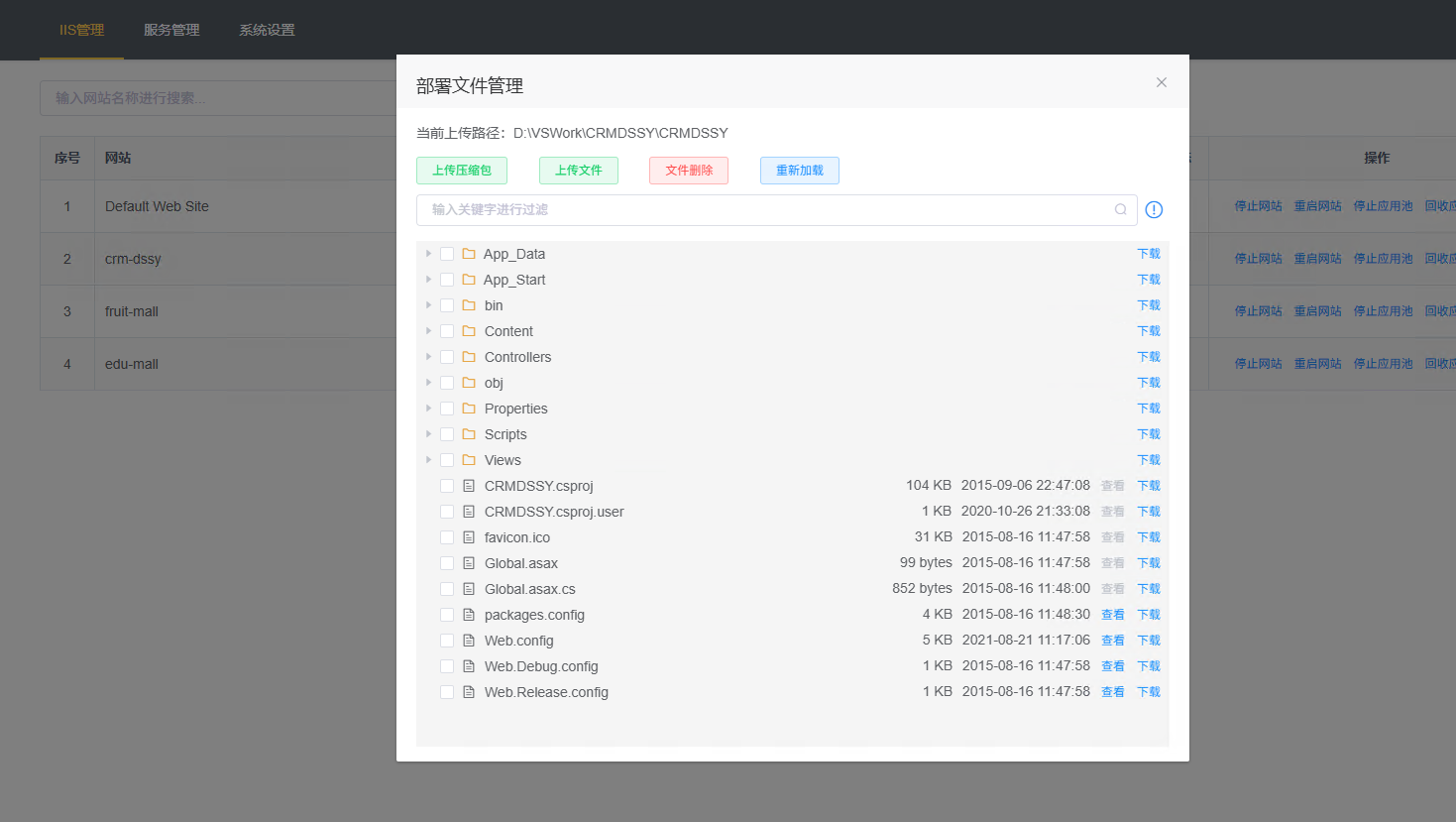Click the 重新加载 button
The height and width of the screenshot is (822, 1456).
click(800, 171)
